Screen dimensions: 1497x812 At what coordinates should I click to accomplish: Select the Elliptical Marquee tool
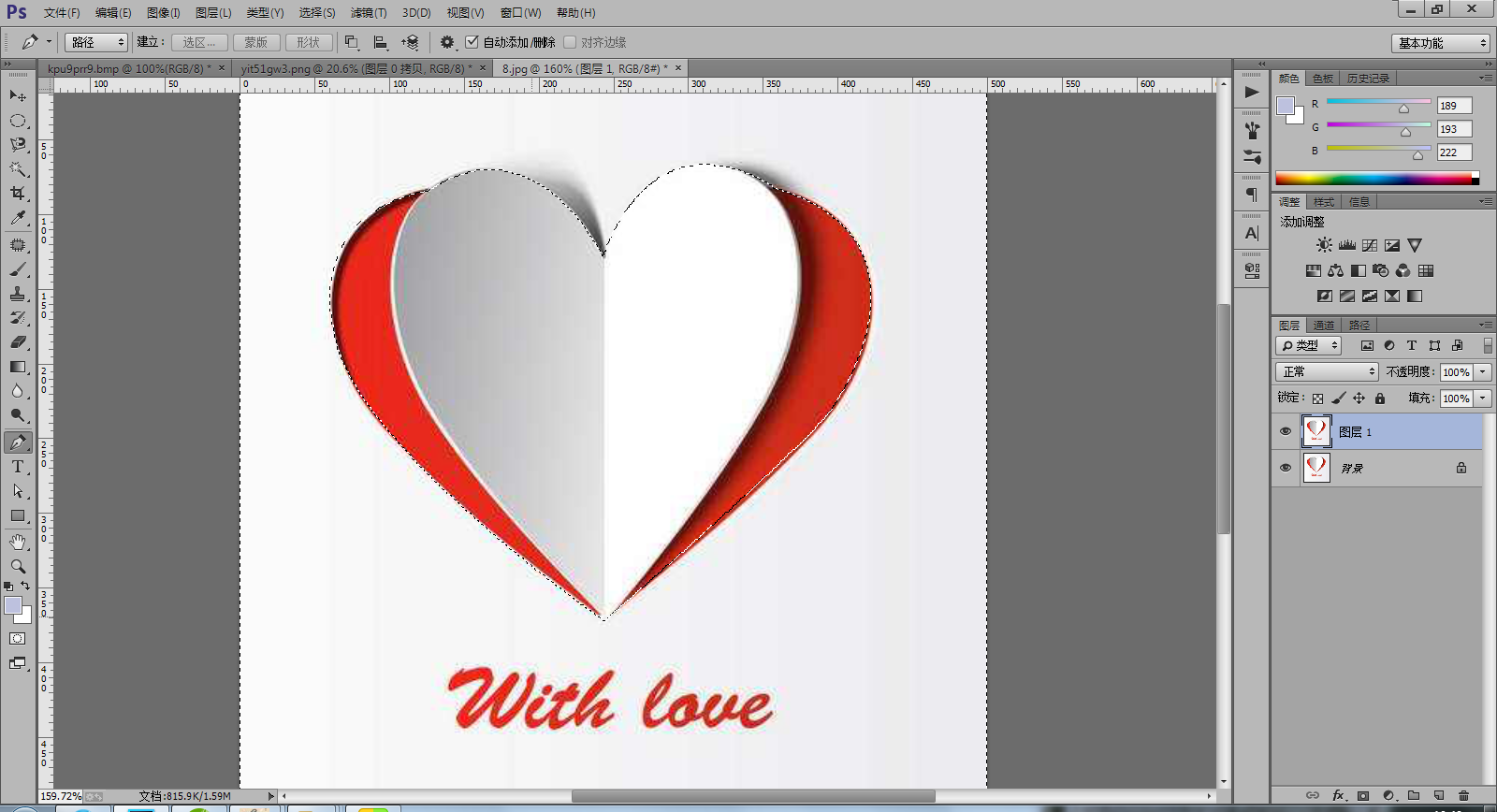pos(18,121)
